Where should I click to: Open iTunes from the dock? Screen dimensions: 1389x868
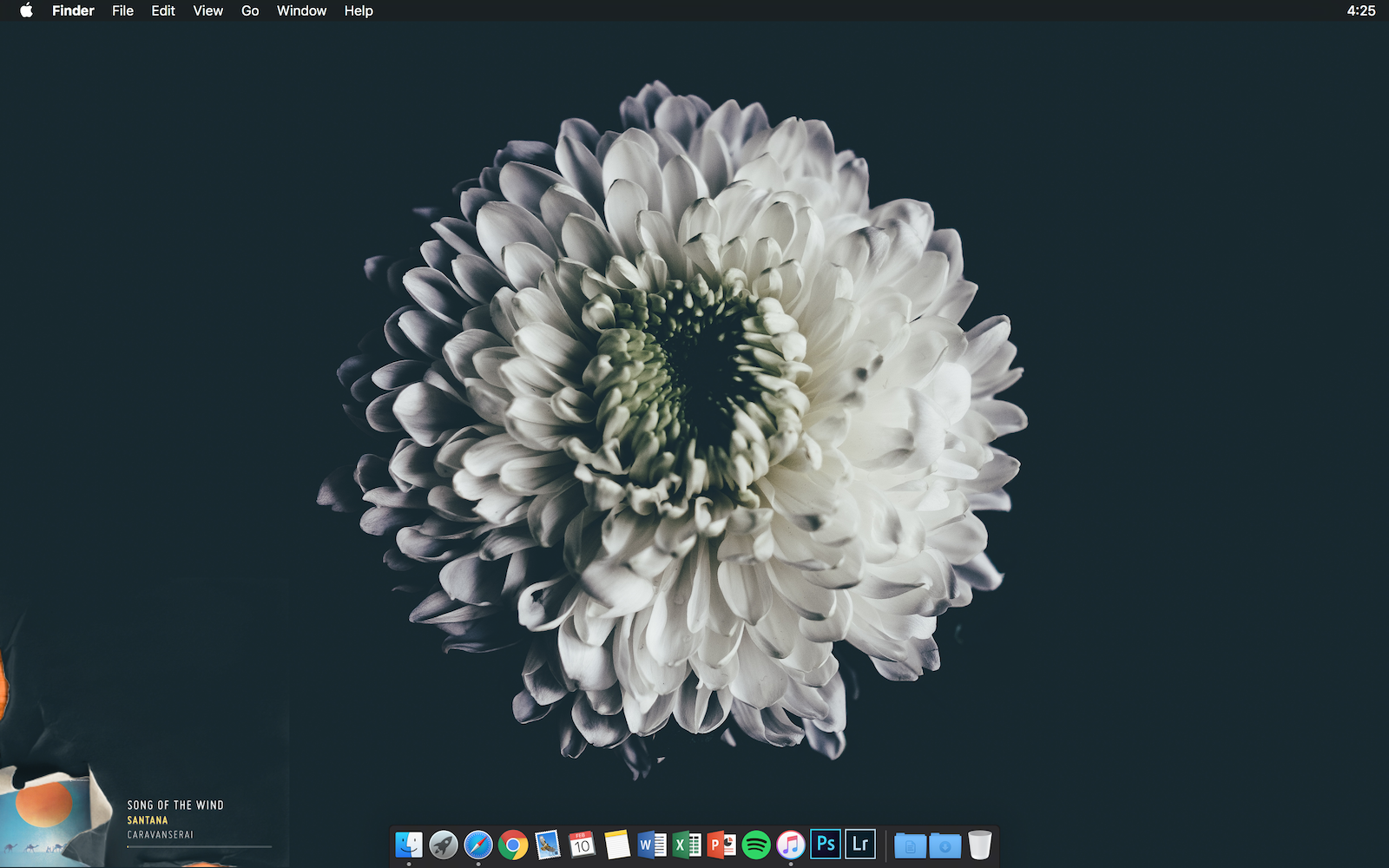point(791,845)
